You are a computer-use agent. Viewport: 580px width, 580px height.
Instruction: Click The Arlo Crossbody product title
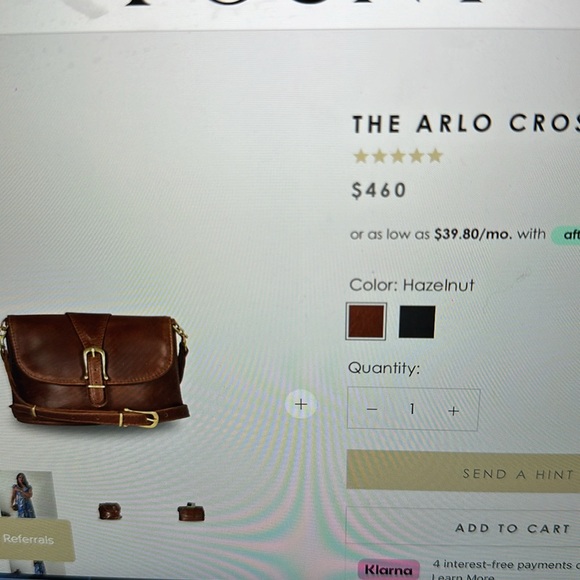tap(466, 124)
